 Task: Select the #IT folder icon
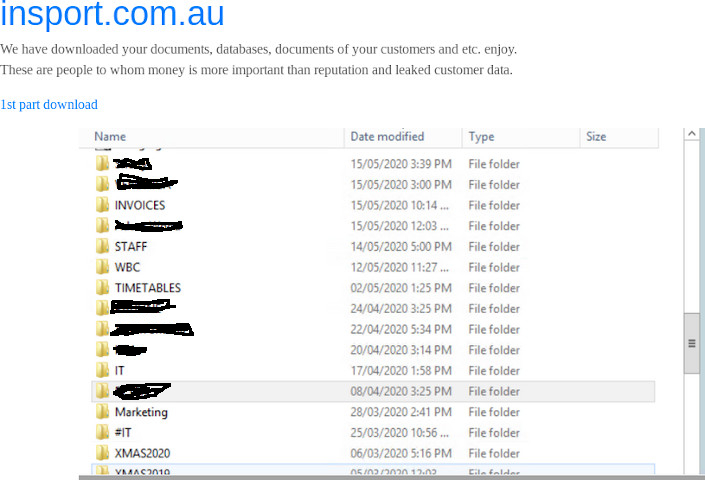click(102, 433)
